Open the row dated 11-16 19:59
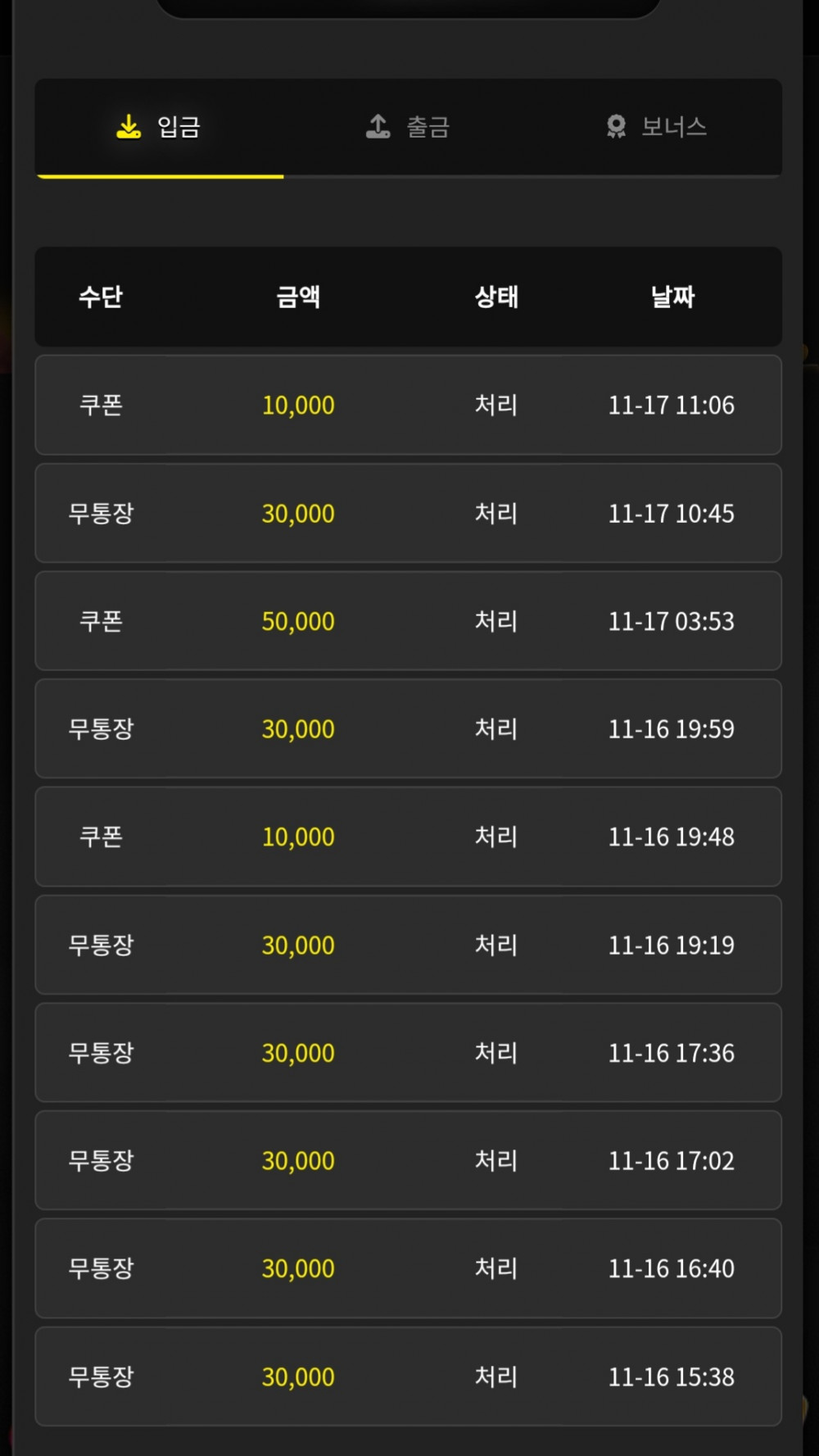This screenshot has width=819, height=1456. [x=408, y=728]
